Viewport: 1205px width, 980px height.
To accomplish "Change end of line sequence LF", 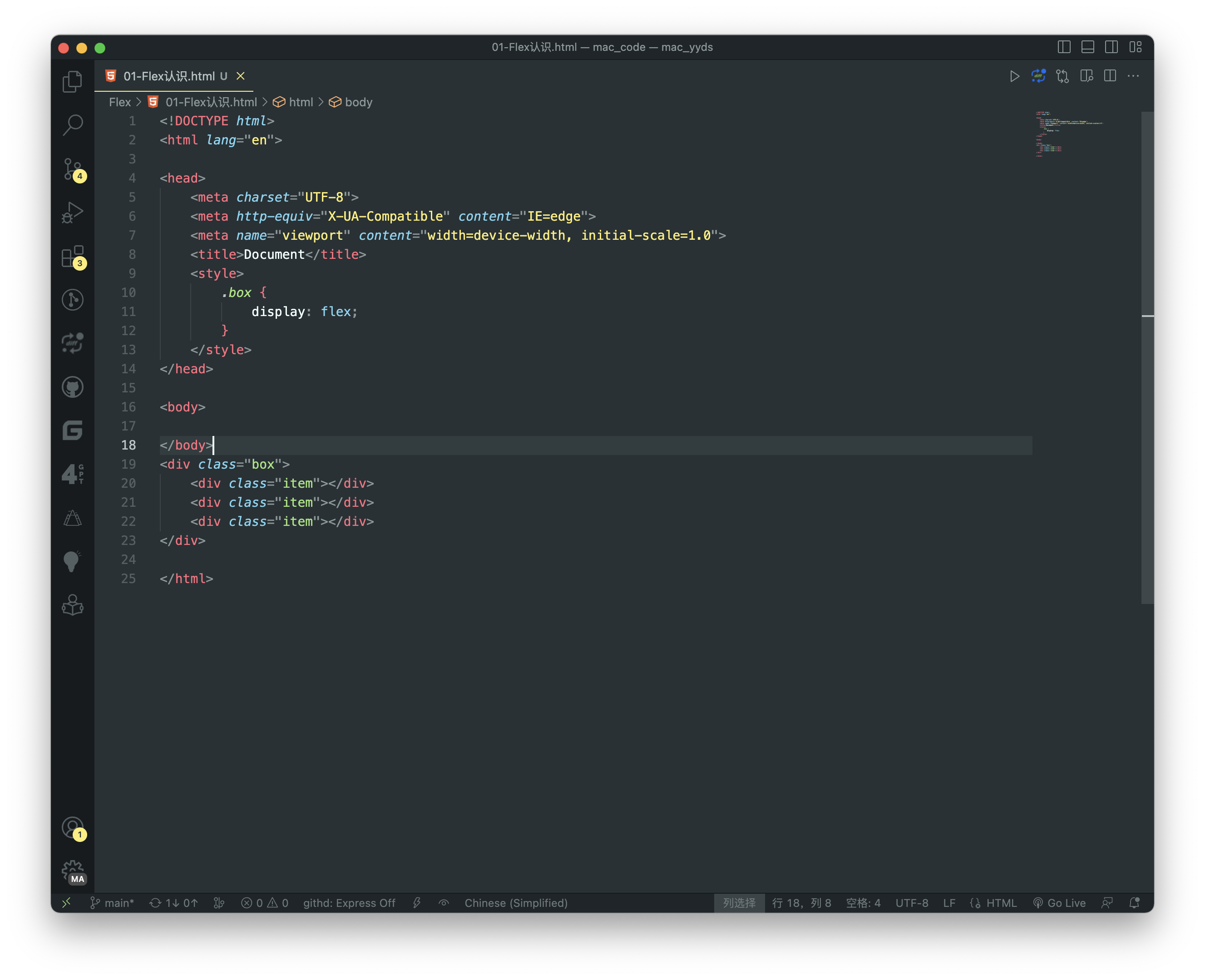I will coord(949,903).
